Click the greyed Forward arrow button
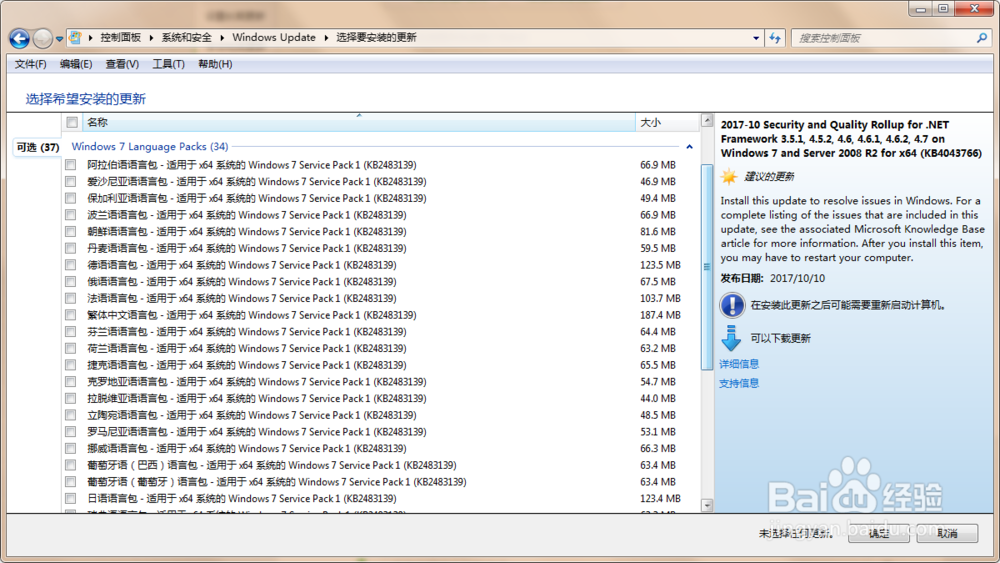The width and height of the screenshot is (1000, 563). coord(42,39)
